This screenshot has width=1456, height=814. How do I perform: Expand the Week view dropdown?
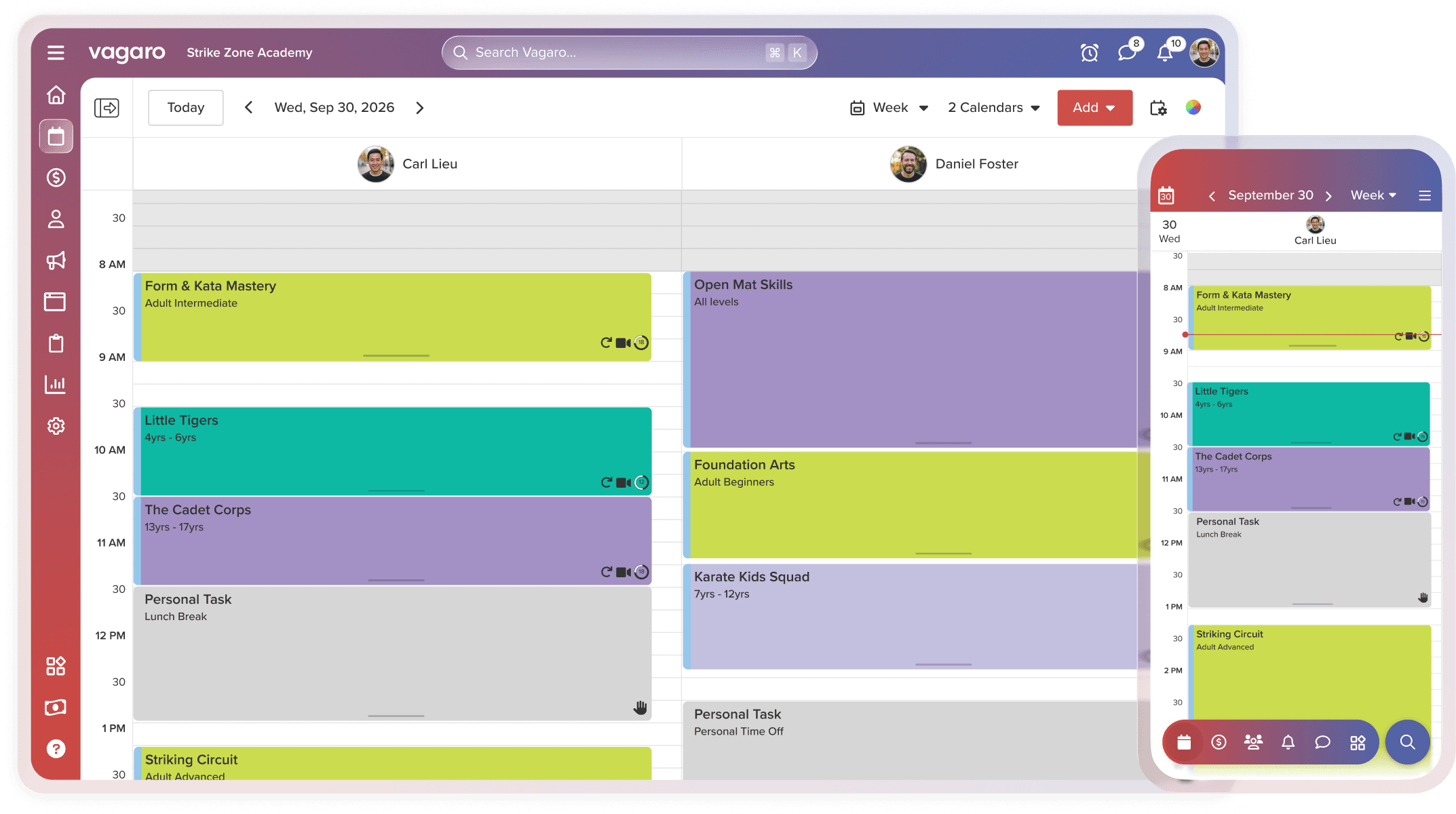[x=889, y=108]
